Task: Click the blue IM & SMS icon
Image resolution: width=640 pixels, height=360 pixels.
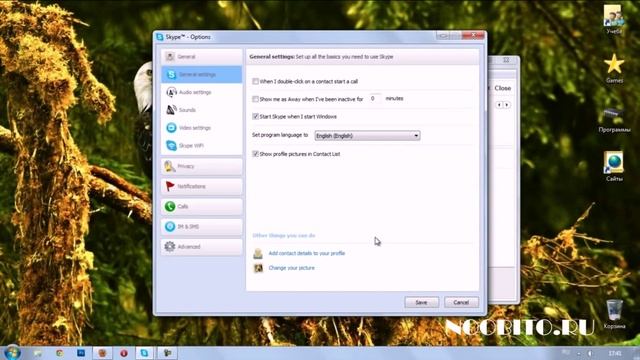Action: [x=170, y=227]
